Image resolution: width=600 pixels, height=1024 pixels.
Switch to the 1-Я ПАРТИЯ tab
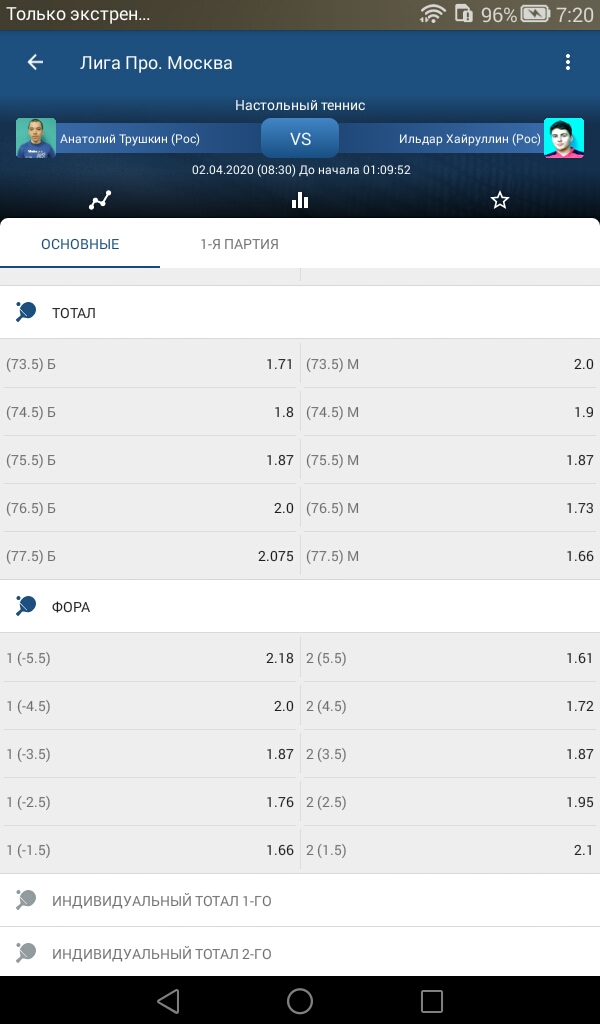(x=240, y=244)
